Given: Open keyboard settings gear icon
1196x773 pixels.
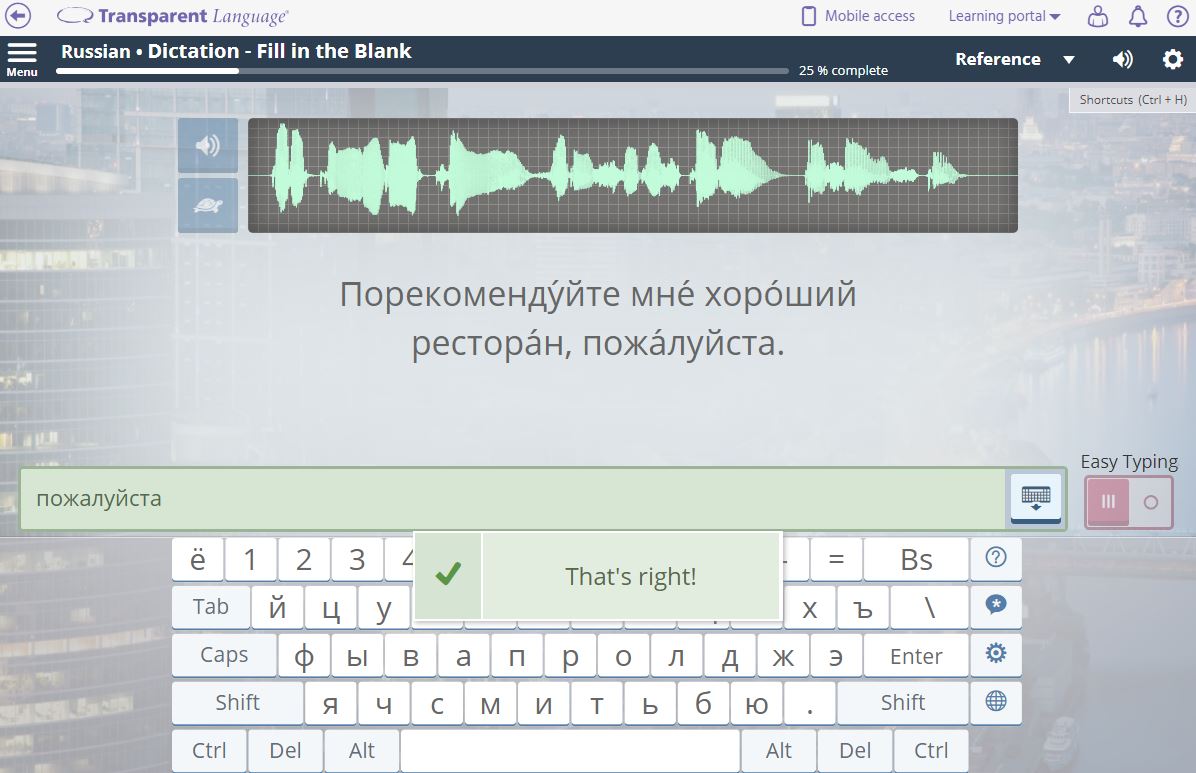Looking at the screenshot, I should (995, 654).
